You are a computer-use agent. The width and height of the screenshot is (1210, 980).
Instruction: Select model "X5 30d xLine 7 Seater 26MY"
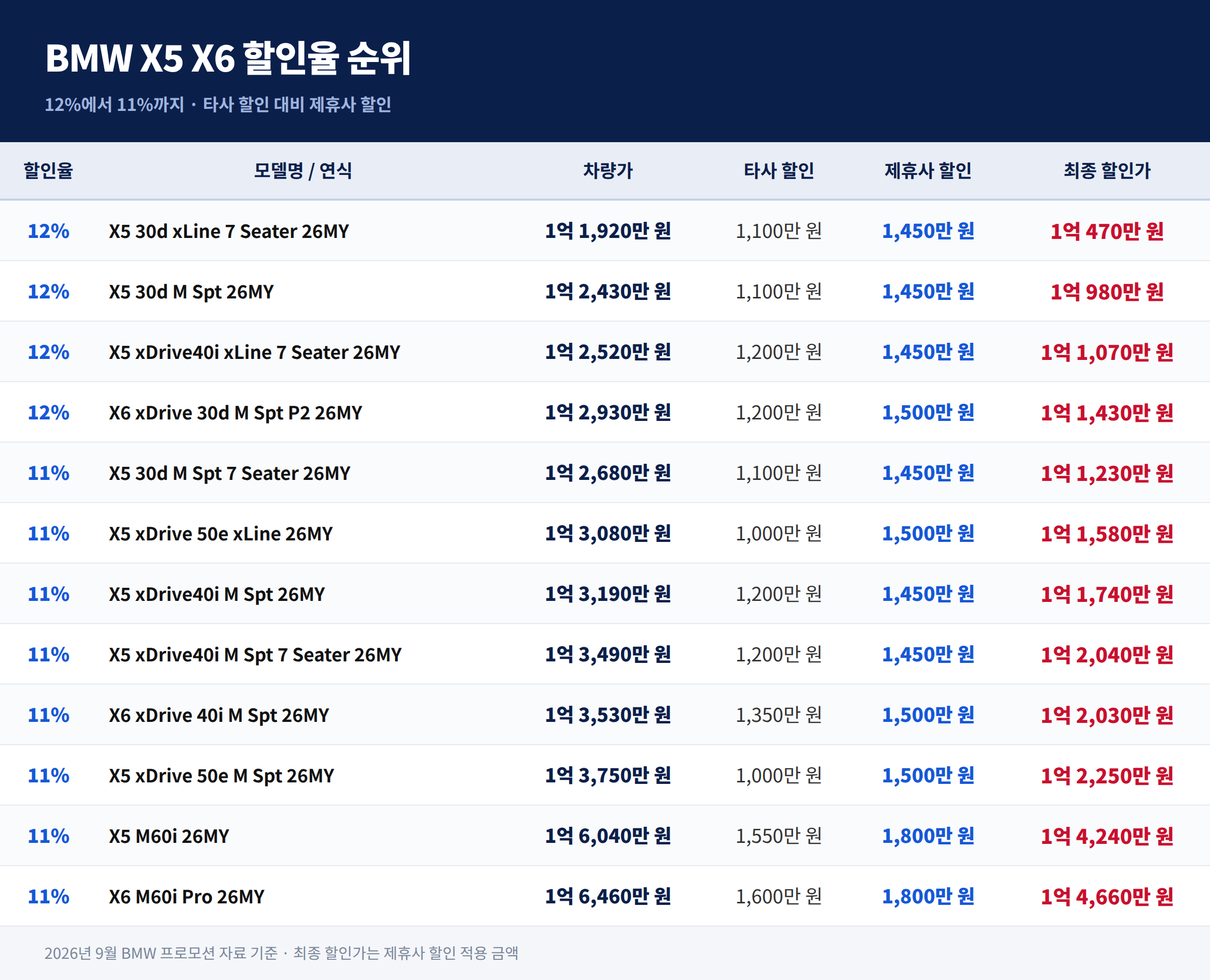[x=229, y=231]
